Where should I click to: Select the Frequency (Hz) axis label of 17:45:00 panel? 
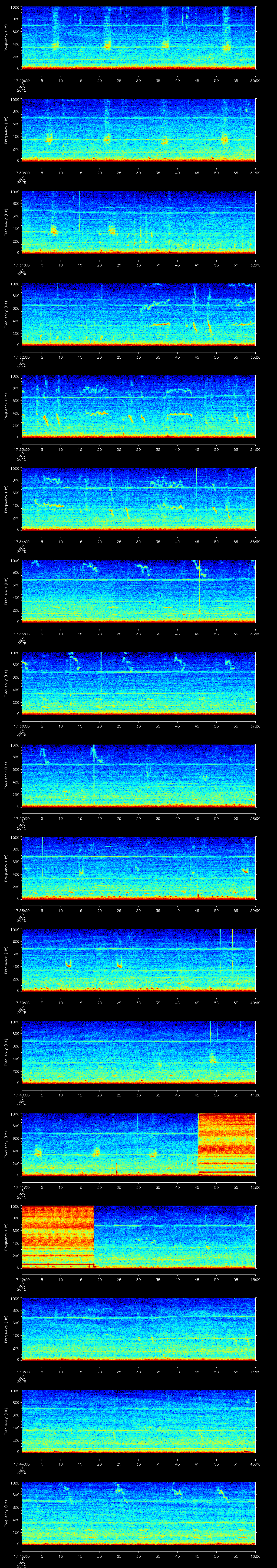coord(6,1514)
